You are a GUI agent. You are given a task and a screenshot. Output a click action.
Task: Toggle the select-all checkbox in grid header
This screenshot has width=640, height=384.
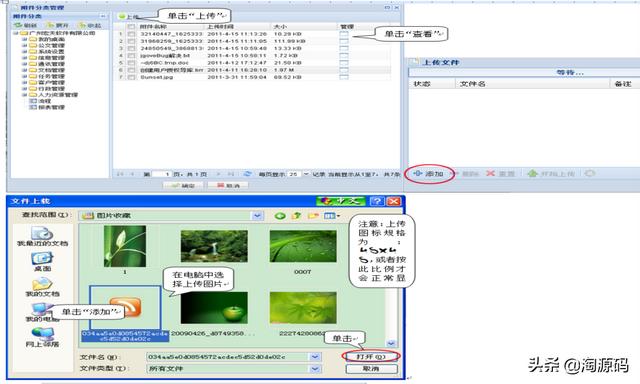click(x=131, y=27)
